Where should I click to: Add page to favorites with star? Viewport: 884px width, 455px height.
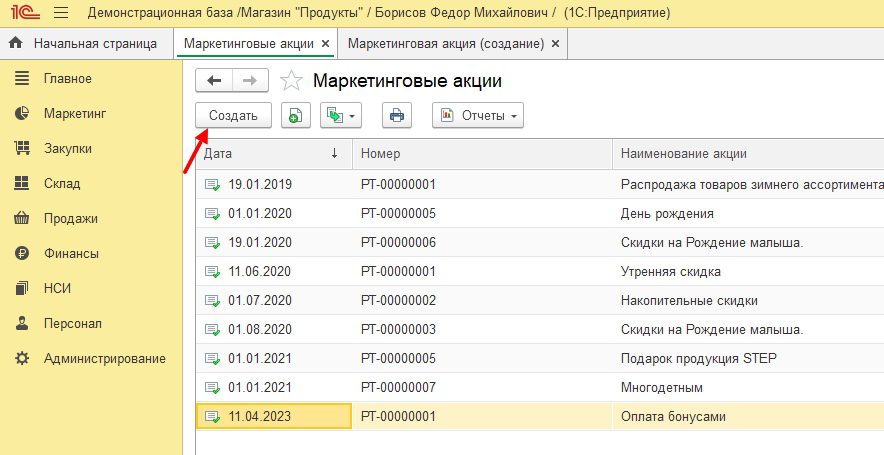291,81
